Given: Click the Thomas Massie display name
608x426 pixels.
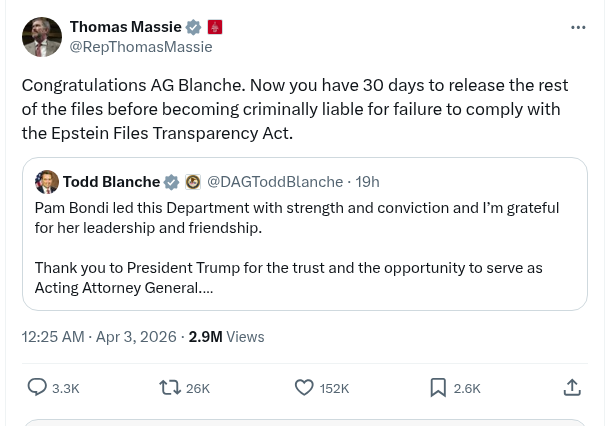Looking at the screenshot, I should pyautogui.click(x=125, y=27).
